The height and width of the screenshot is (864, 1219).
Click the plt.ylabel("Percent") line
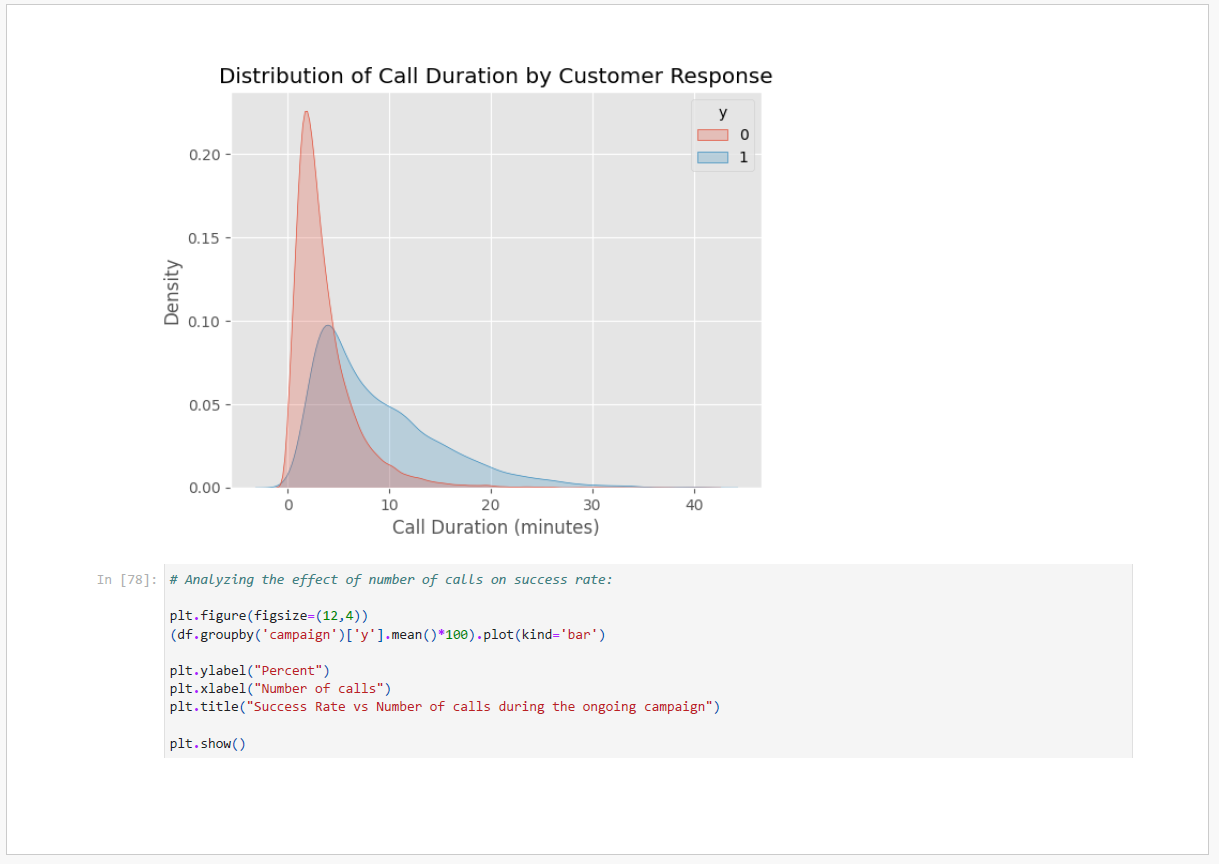click(x=249, y=670)
